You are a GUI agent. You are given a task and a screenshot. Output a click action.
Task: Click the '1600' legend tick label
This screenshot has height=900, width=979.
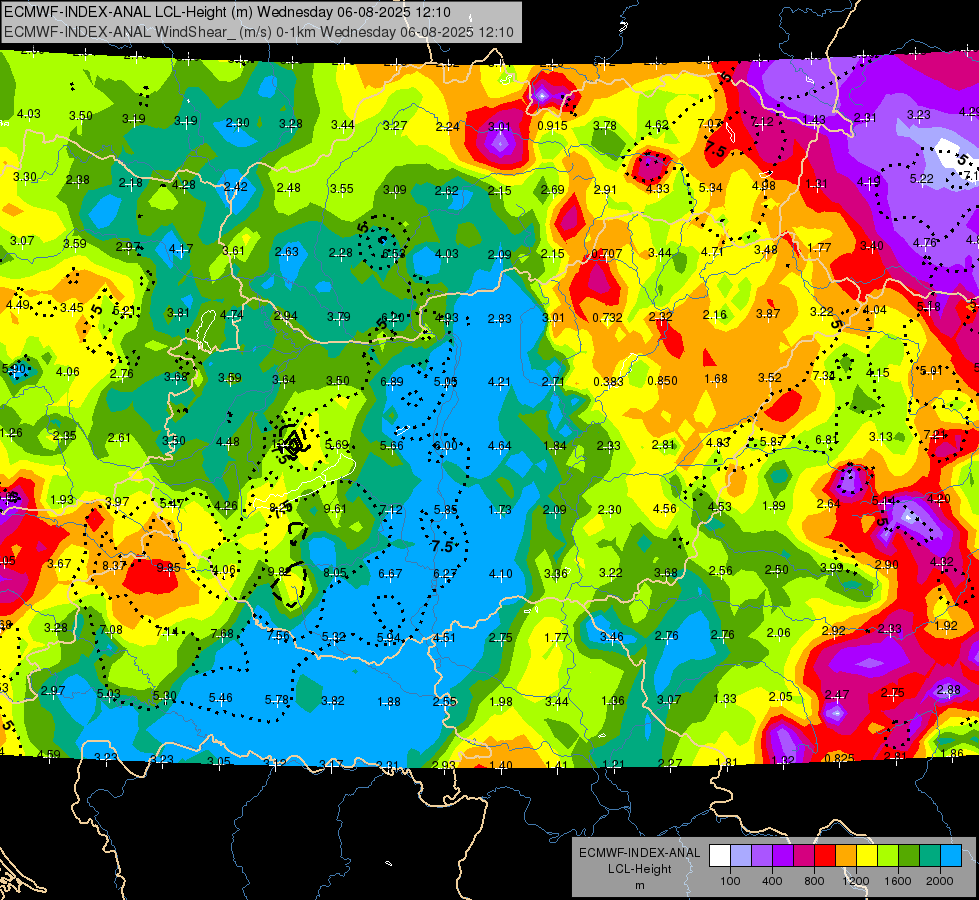(898, 881)
